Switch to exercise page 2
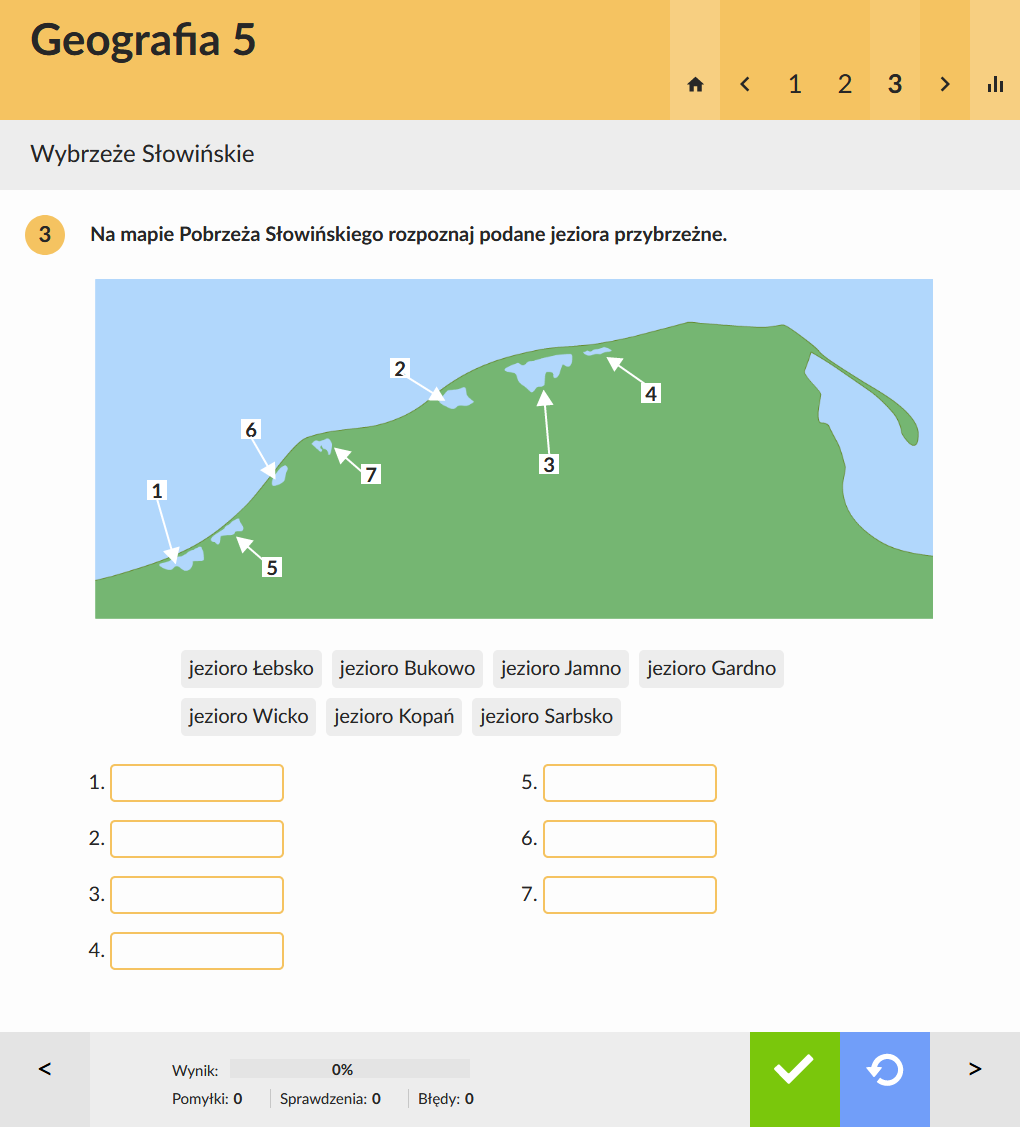Image resolution: width=1021 pixels, height=1127 pixels. click(845, 85)
